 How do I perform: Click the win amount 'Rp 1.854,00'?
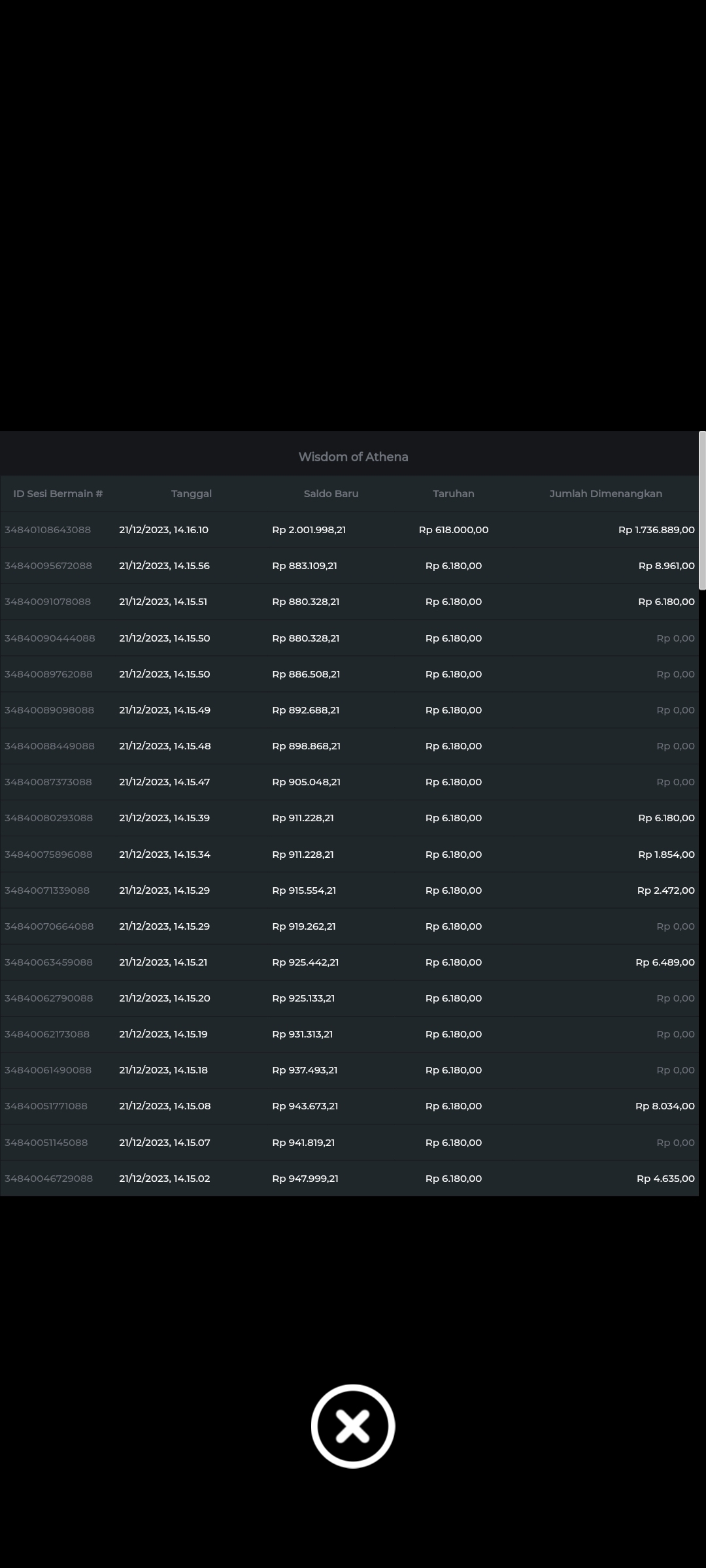point(667,855)
